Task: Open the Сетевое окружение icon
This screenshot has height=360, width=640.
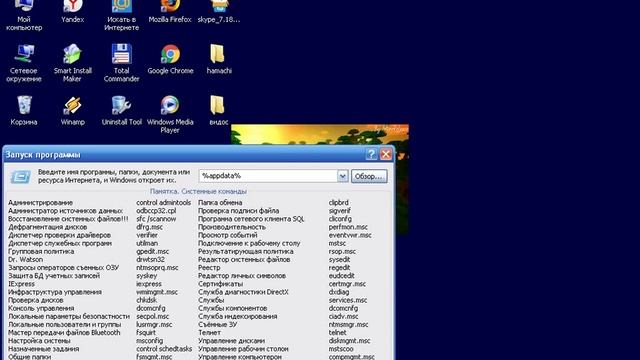Action: pos(24,63)
